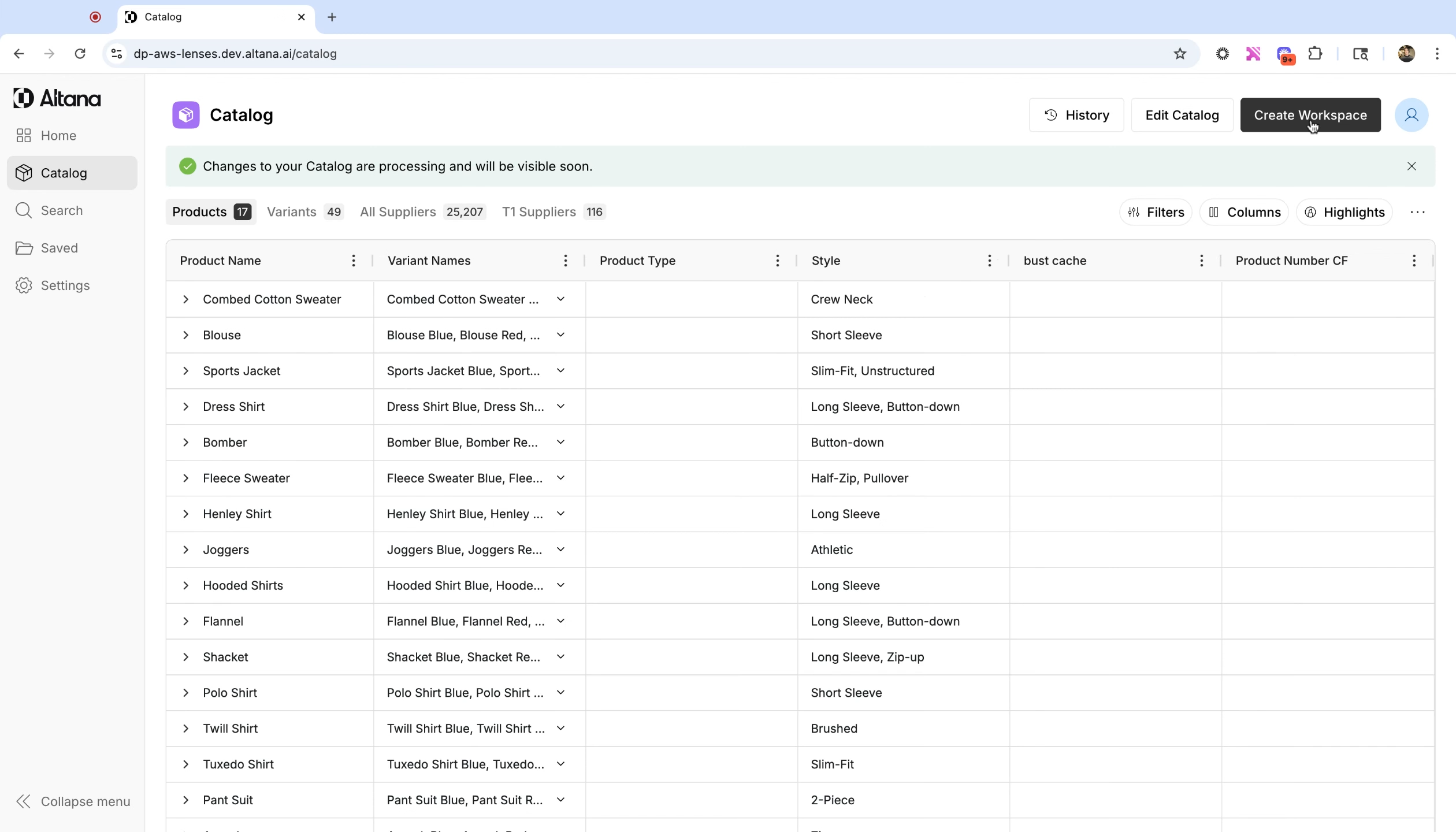Bookmark this page with the star icon
This screenshot has width=1456, height=832.
(1180, 54)
